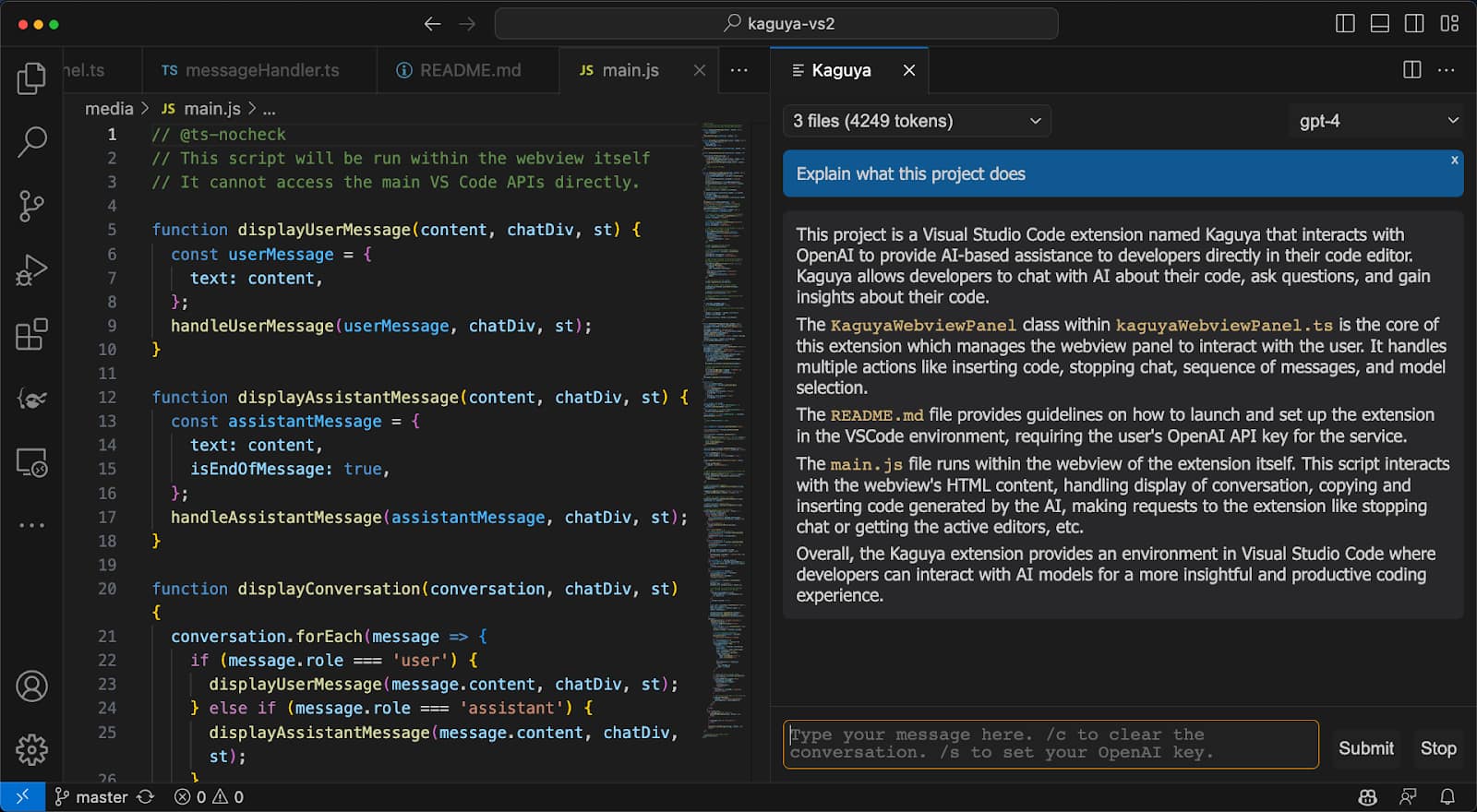Open the Accounts menu icon
1477x812 pixels.
click(x=31, y=687)
